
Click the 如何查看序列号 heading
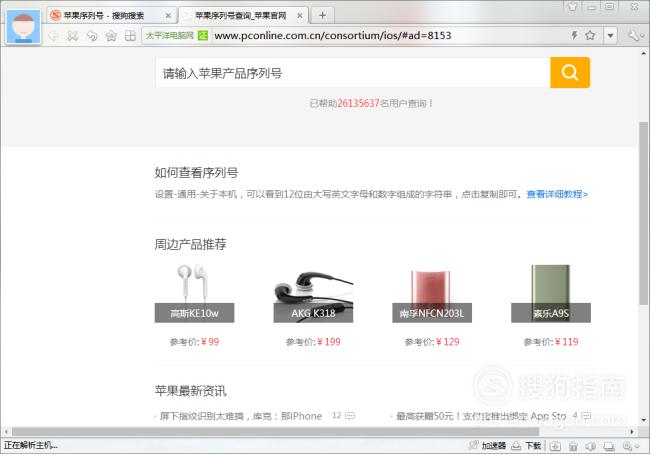[x=196, y=172]
